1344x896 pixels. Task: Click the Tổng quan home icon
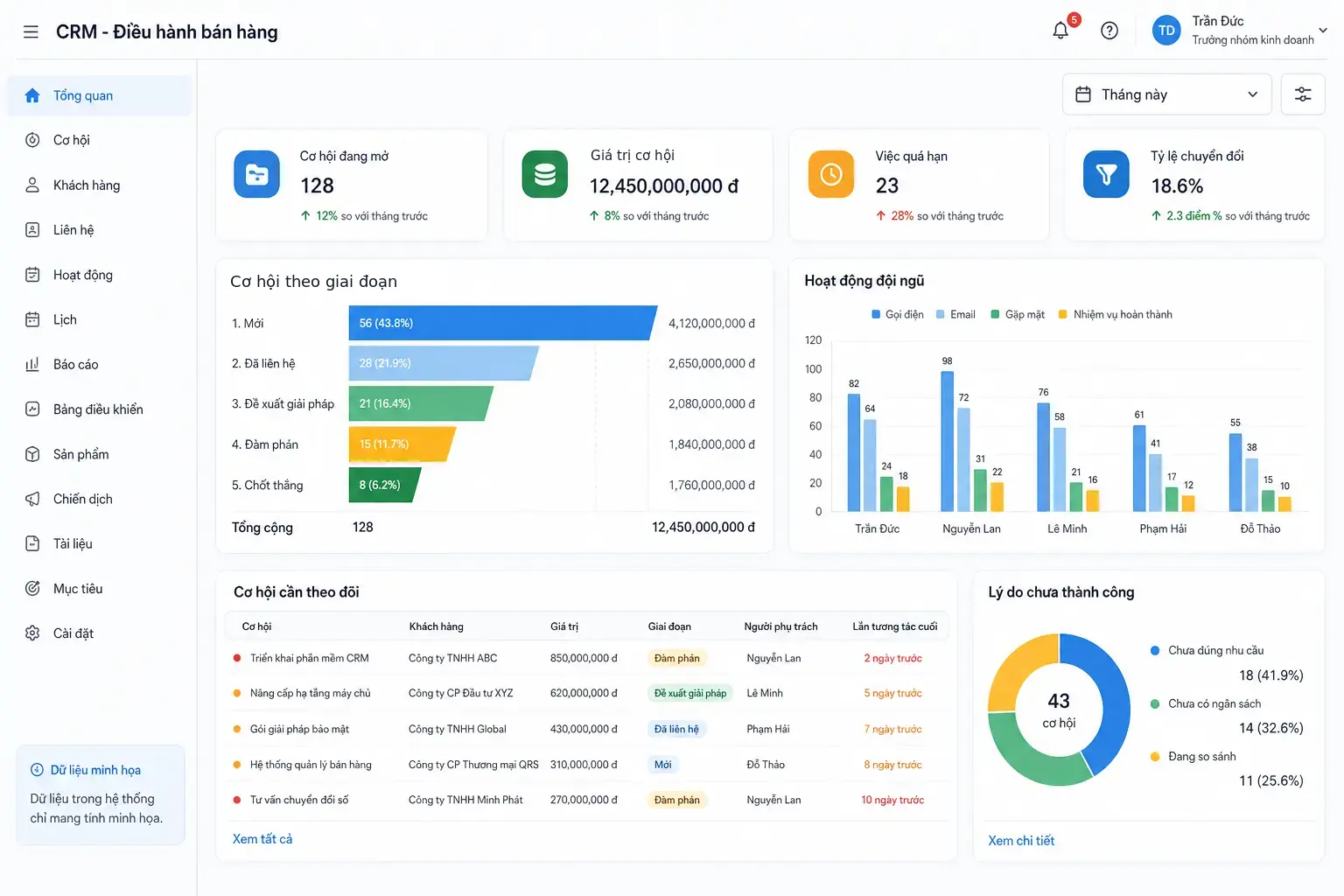(x=32, y=95)
